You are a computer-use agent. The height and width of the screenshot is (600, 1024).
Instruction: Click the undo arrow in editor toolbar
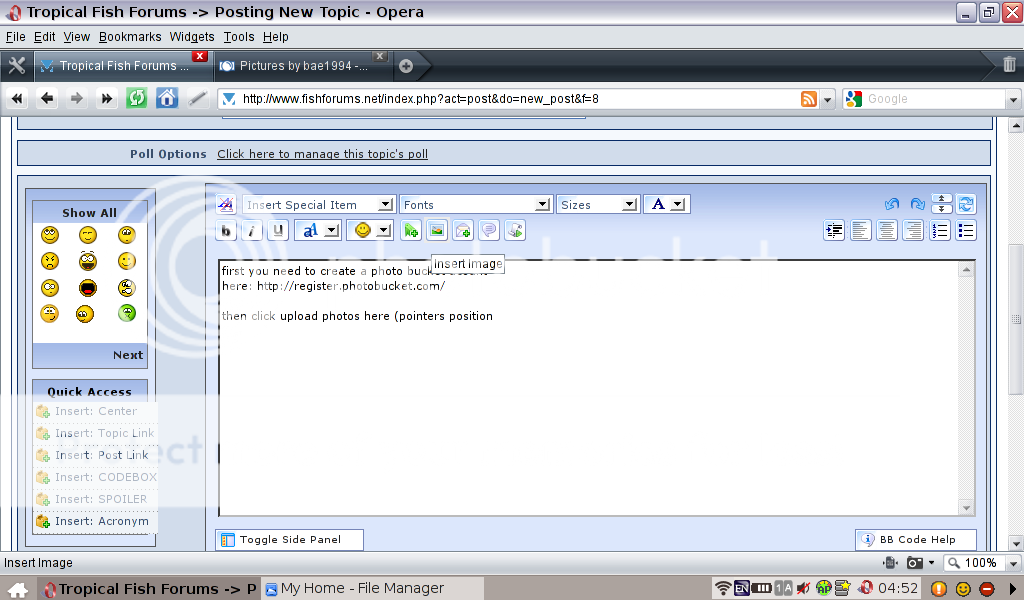891,204
